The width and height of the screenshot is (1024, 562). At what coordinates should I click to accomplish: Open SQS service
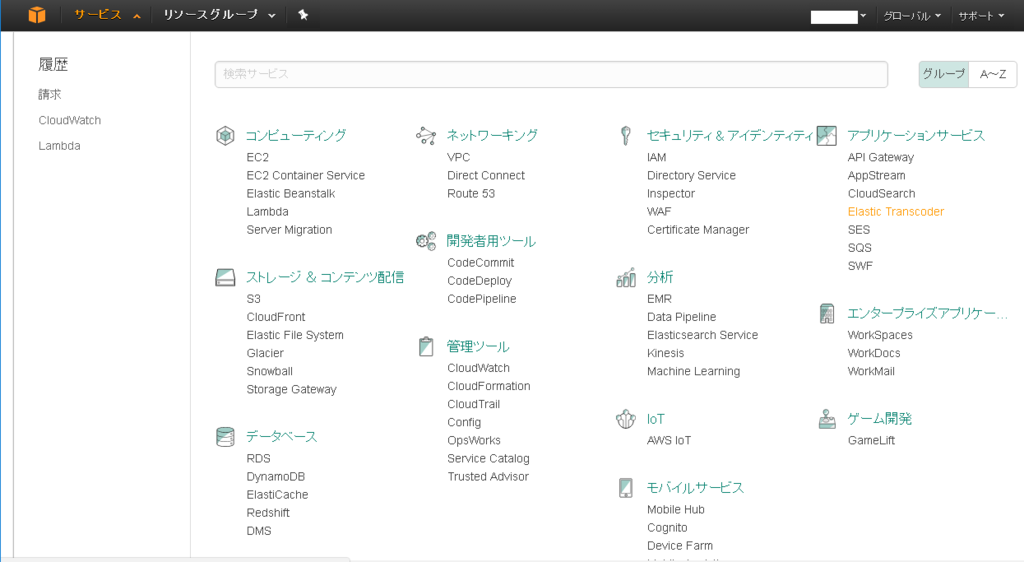[859, 248]
